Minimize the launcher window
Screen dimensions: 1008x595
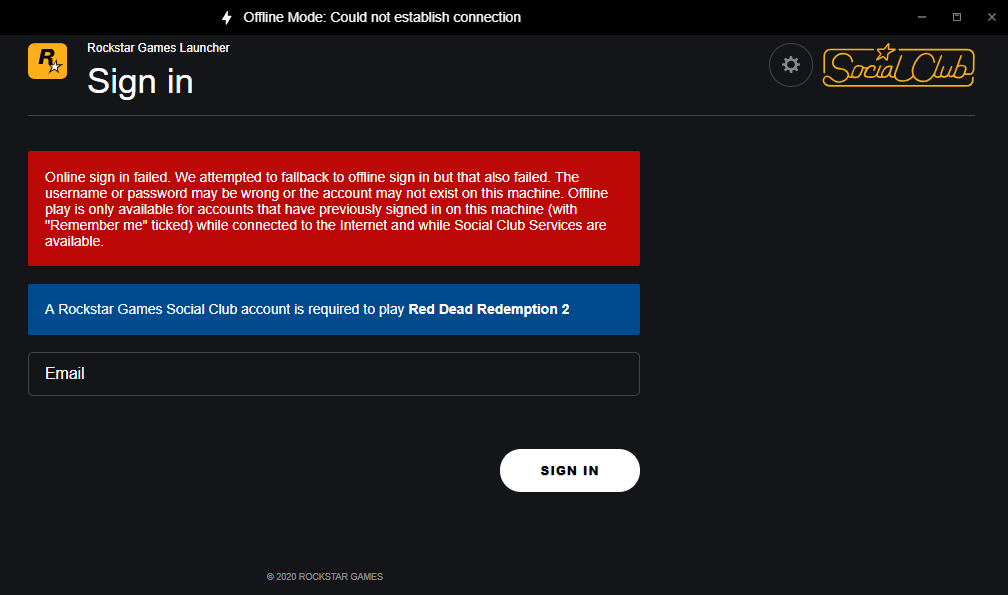922,17
